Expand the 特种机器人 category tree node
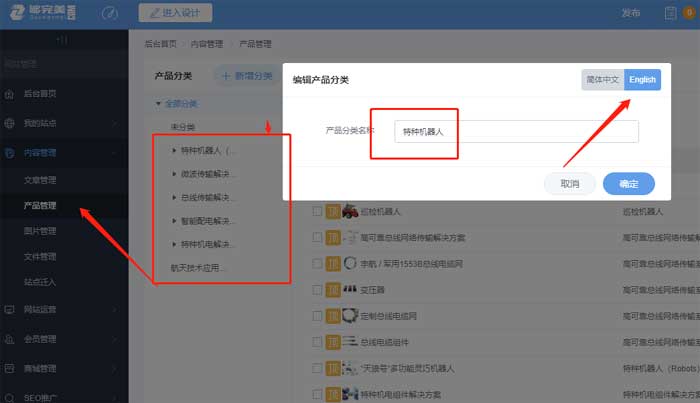Viewport: 700px width, 403px height. click(175, 151)
